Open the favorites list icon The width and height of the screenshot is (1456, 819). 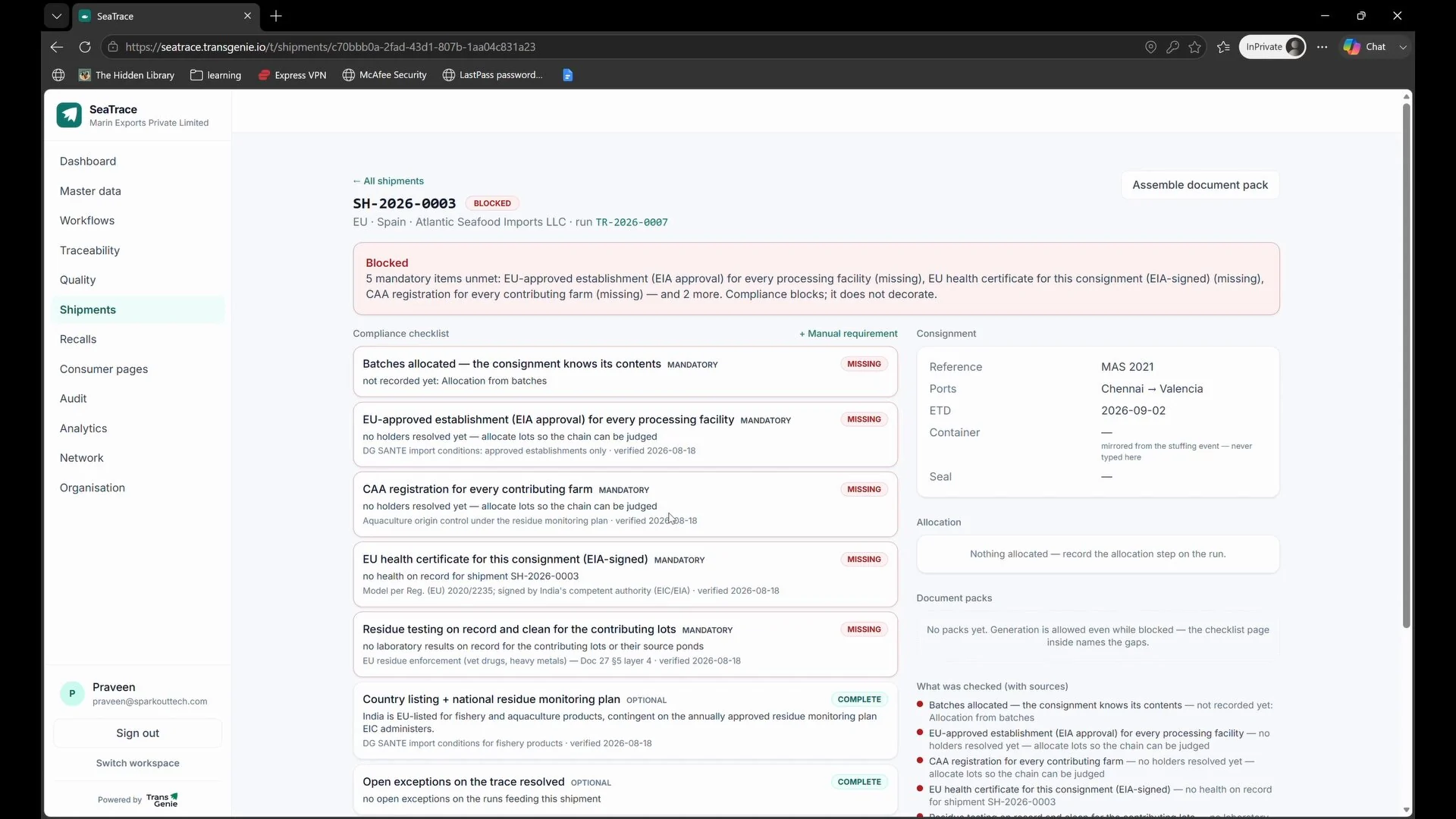[x=1223, y=47]
